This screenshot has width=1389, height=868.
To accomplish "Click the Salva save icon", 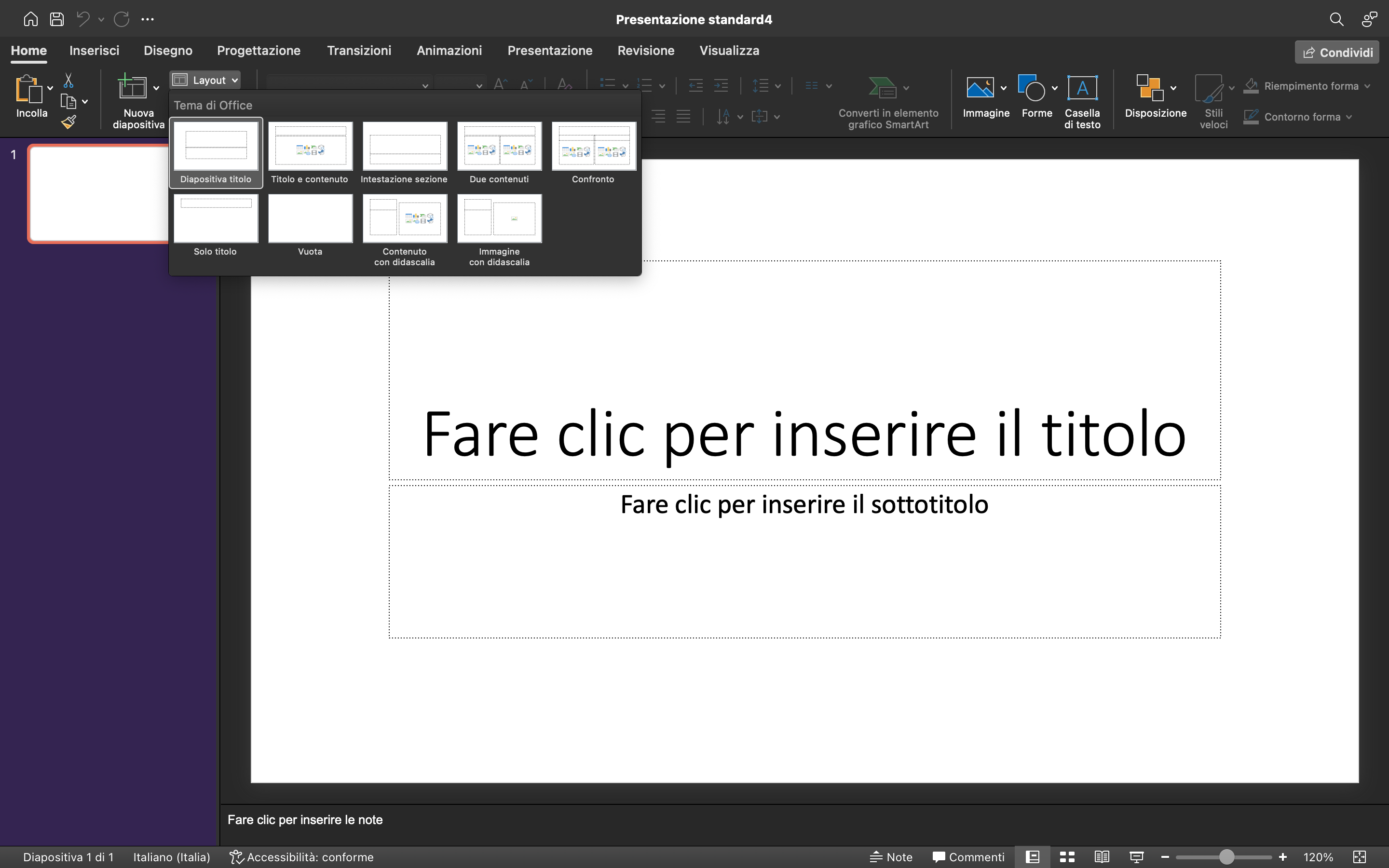I will pyautogui.click(x=57, y=18).
